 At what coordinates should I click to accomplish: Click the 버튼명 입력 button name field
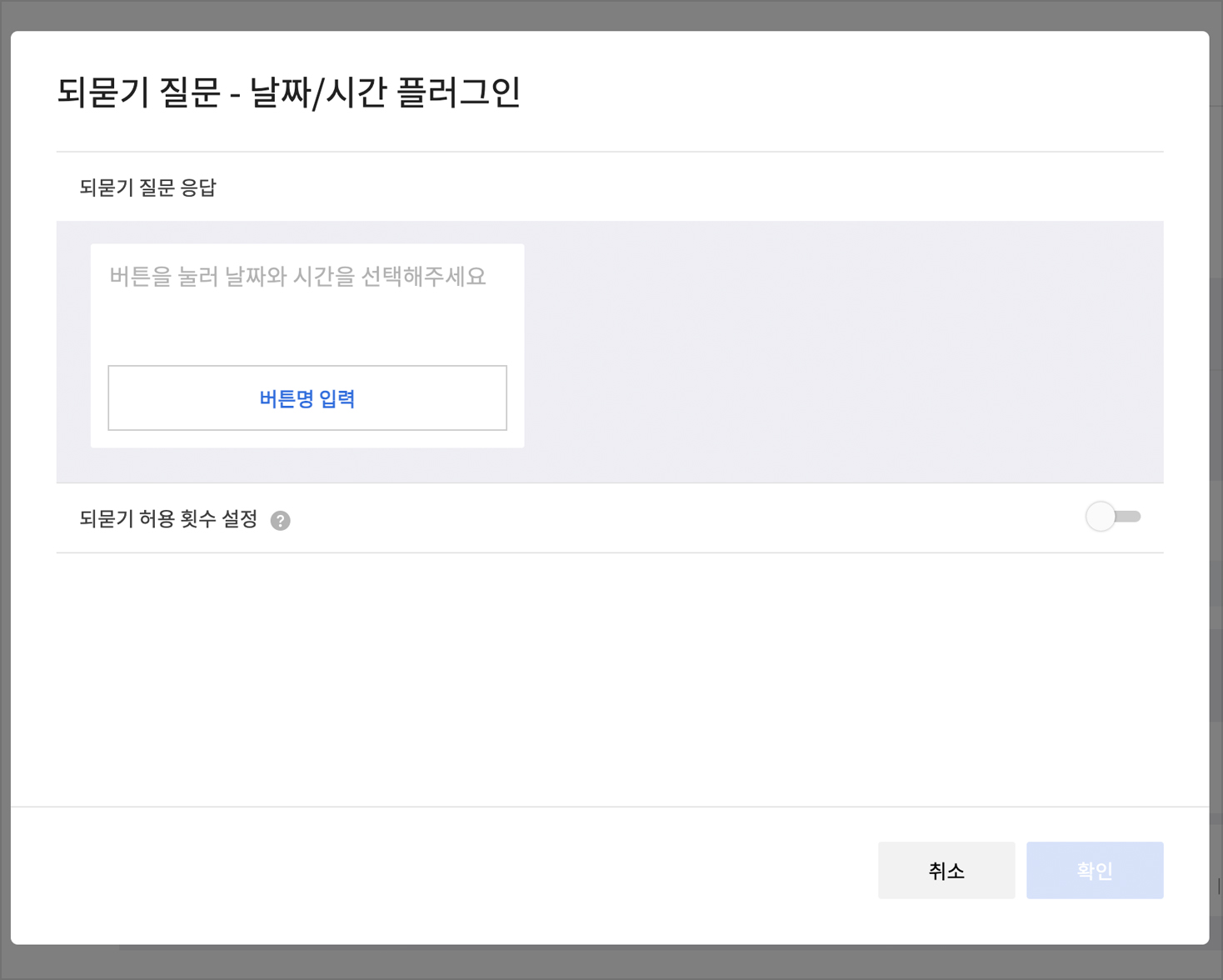point(307,398)
